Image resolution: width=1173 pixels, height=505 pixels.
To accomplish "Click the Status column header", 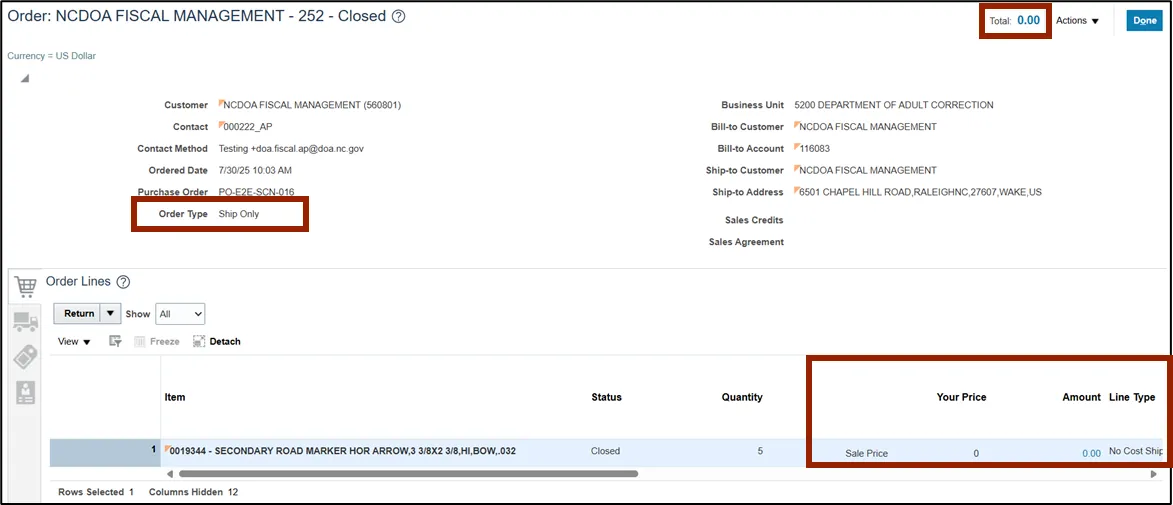I will [x=606, y=397].
